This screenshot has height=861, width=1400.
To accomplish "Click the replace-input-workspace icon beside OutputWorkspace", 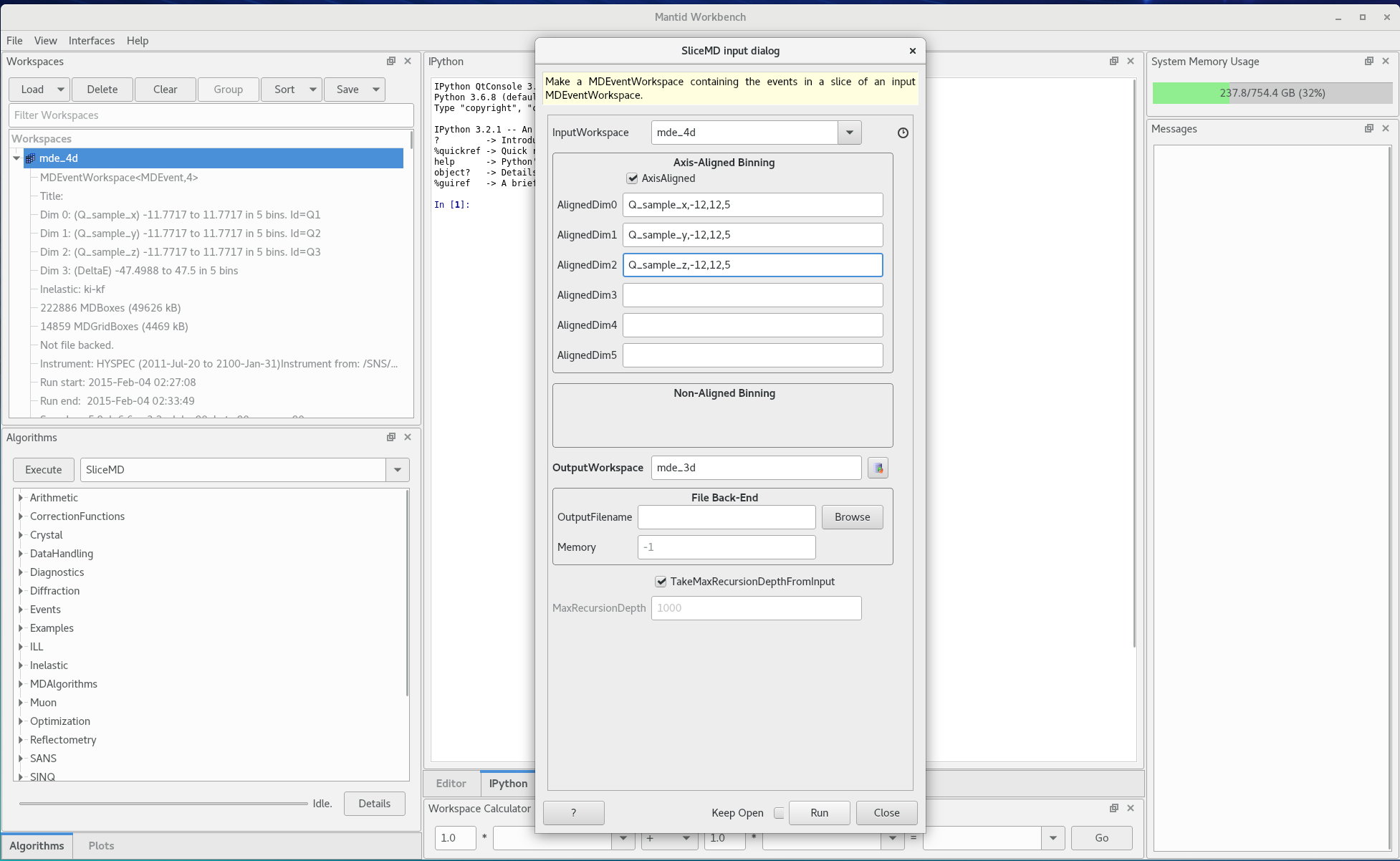I will tap(878, 468).
